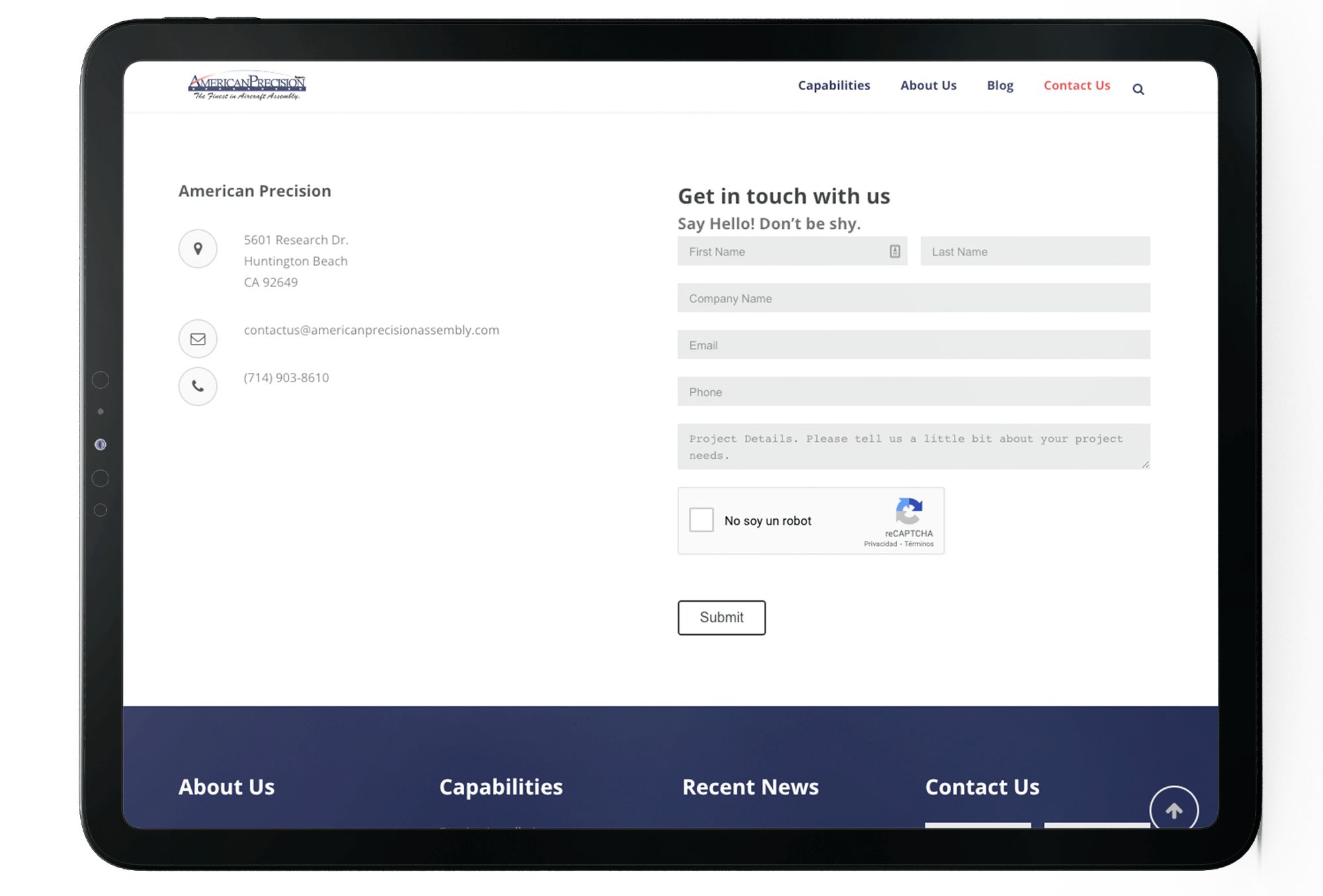Viewport: 1323px width, 896px height.
Task: Click inside the Project Details text area
Action: tap(913, 446)
